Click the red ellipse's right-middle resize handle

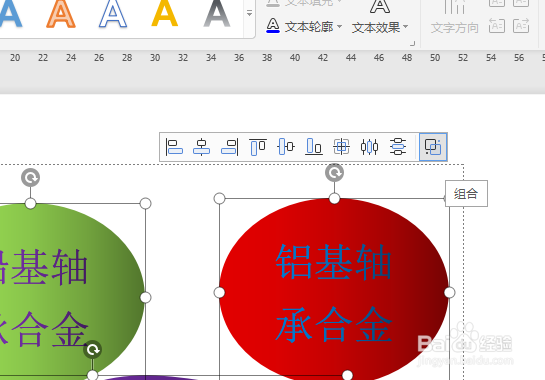click(449, 292)
